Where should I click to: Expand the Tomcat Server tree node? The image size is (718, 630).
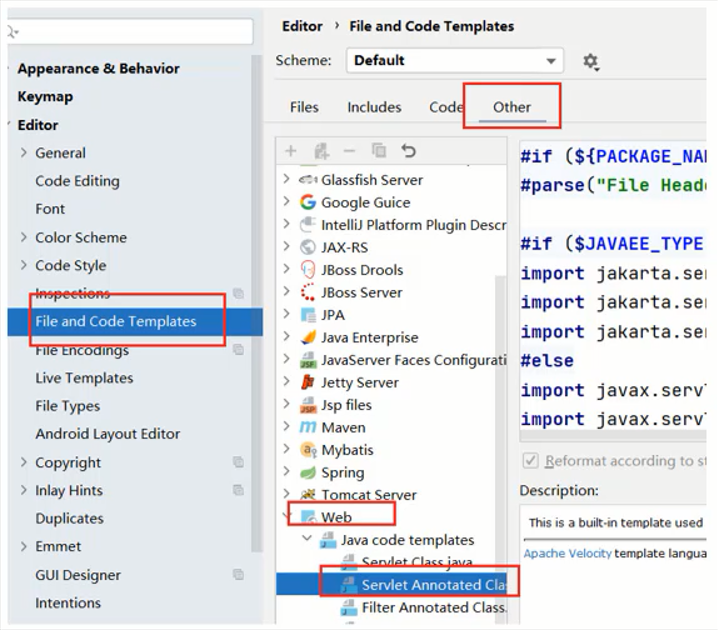pos(287,495)
